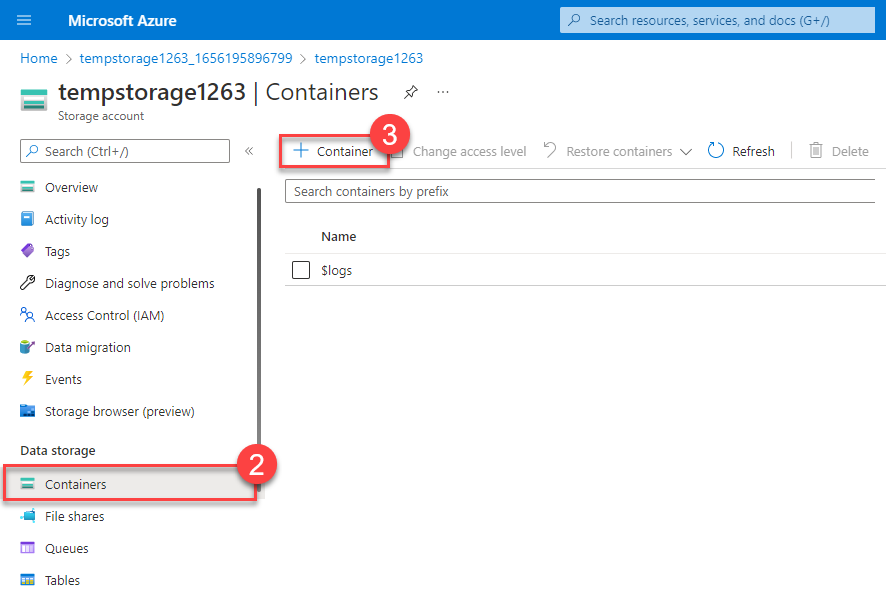Add a new Container
The width and height of the screenshot is (886, 601).
[333, 151]
